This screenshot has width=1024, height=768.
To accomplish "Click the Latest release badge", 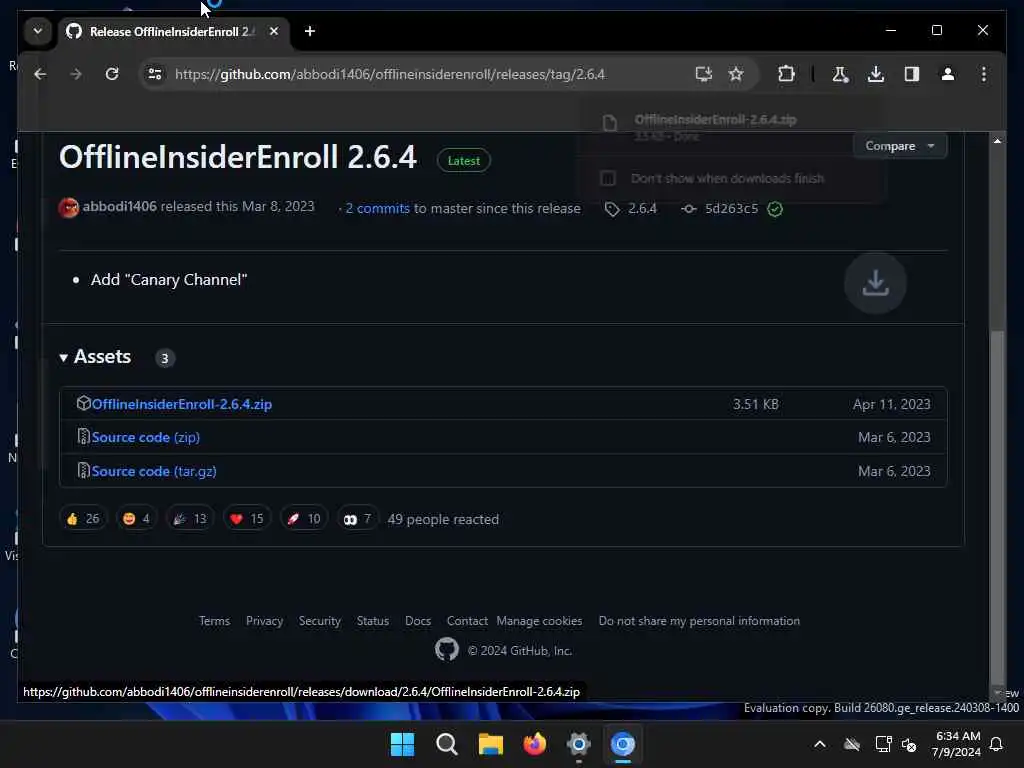I will point(464,161).
